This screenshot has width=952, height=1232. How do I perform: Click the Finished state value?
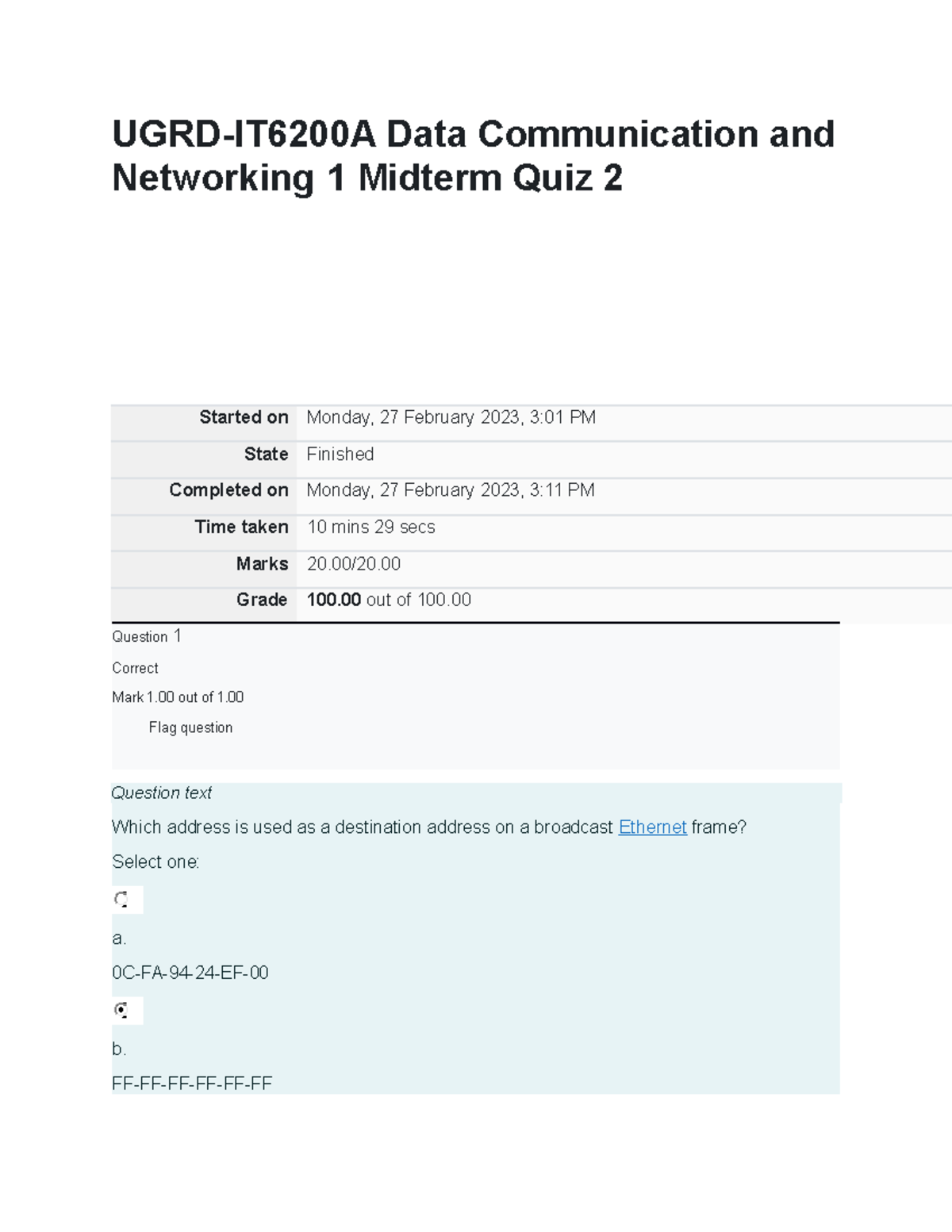(340, 454)
